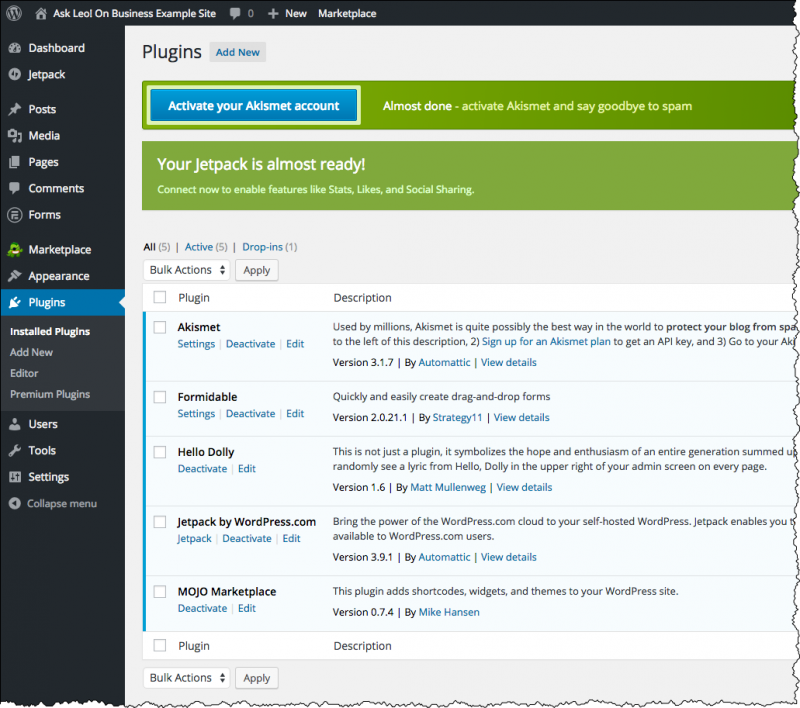Click the home icon beside site name

click(41, 13)
